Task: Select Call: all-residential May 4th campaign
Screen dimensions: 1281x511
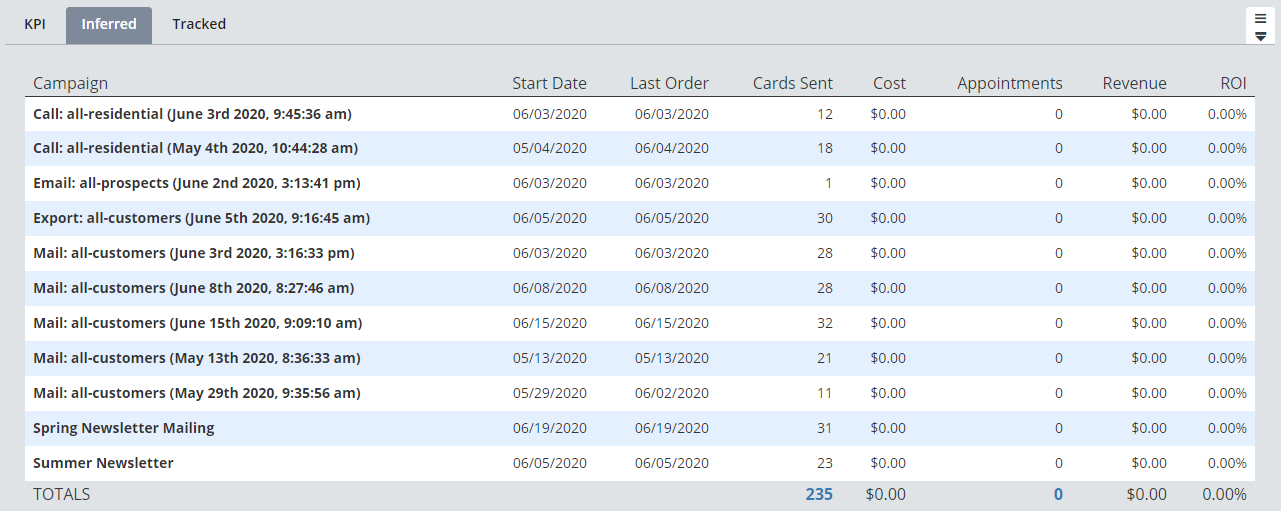Action: tap(195, 148)
